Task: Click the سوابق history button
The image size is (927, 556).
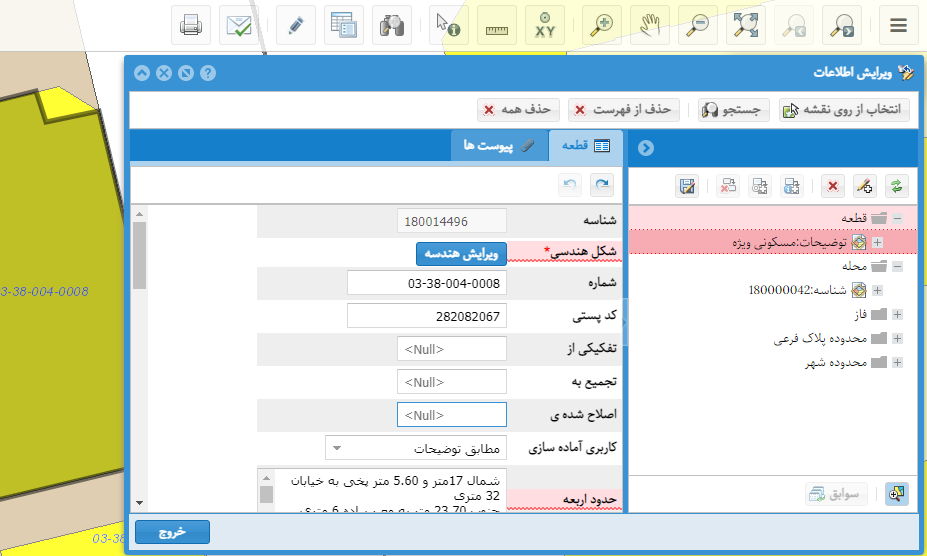Action: click(835, 494)
